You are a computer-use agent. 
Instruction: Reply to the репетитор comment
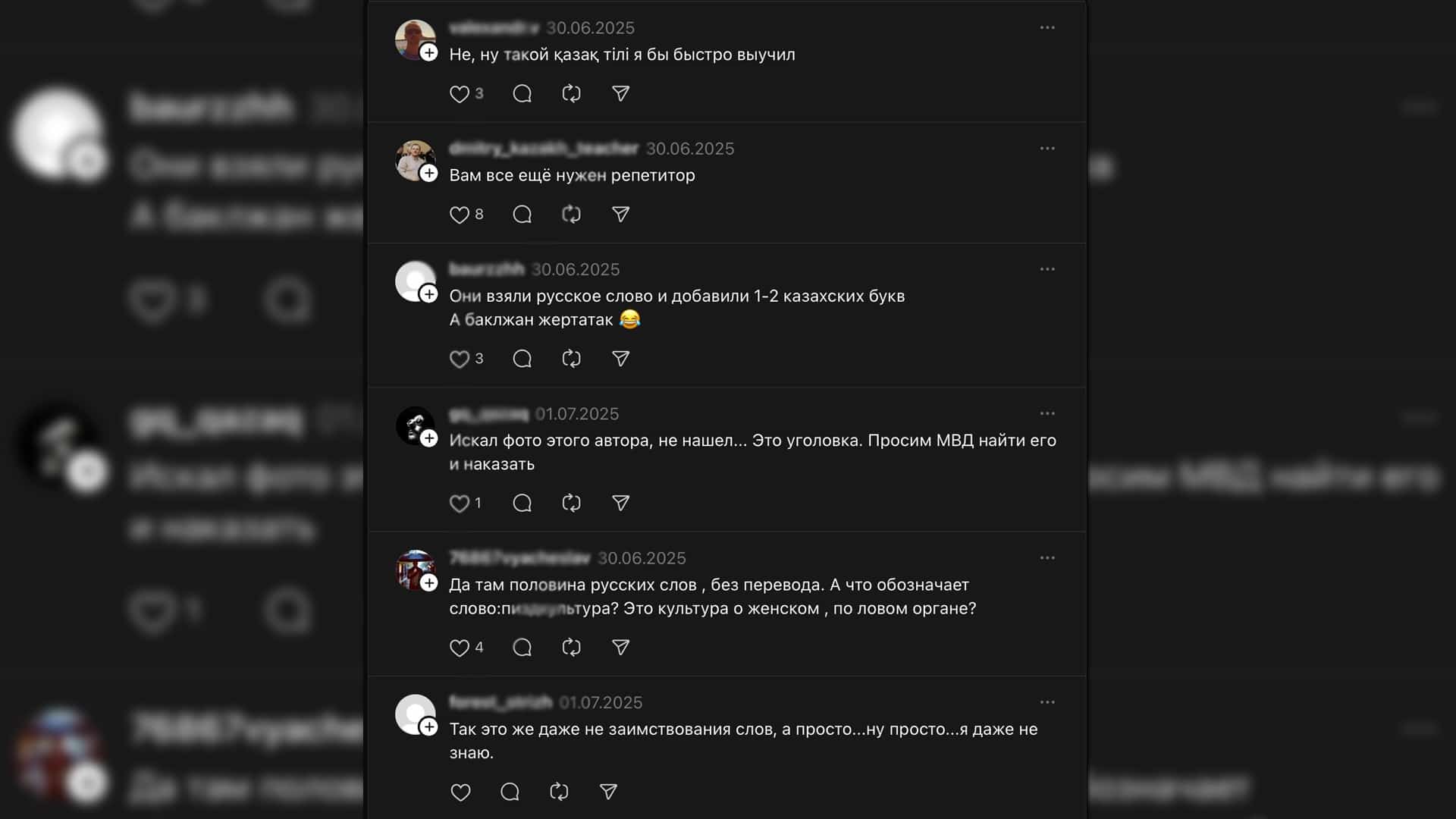(522, 215)
